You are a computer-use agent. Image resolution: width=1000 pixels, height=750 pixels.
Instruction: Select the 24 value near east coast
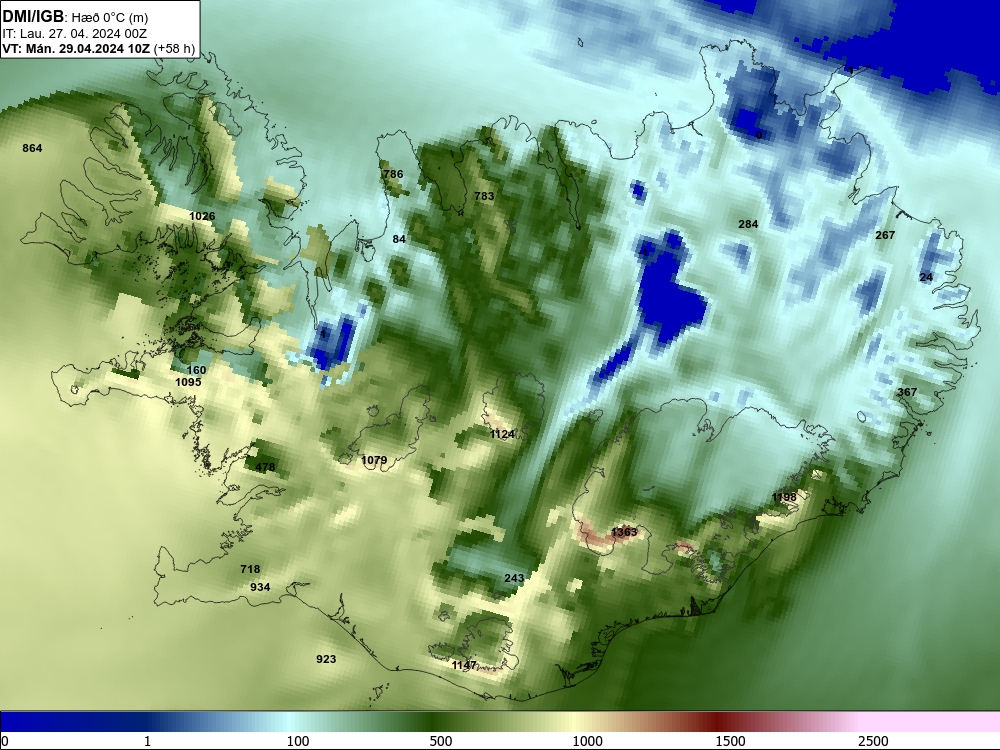tap(926, 277)
